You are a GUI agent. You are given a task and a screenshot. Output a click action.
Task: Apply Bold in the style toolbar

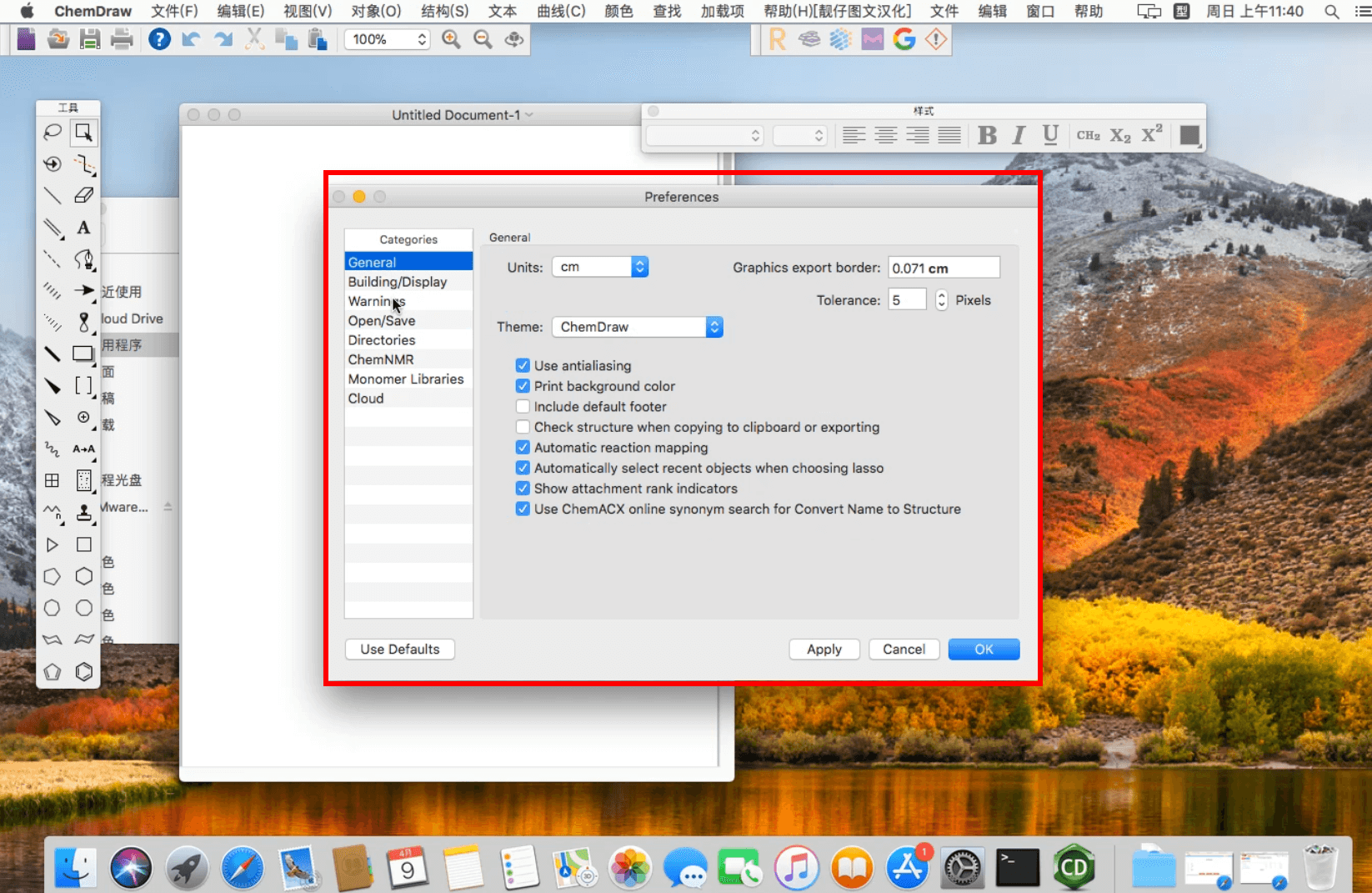point(987,135)
